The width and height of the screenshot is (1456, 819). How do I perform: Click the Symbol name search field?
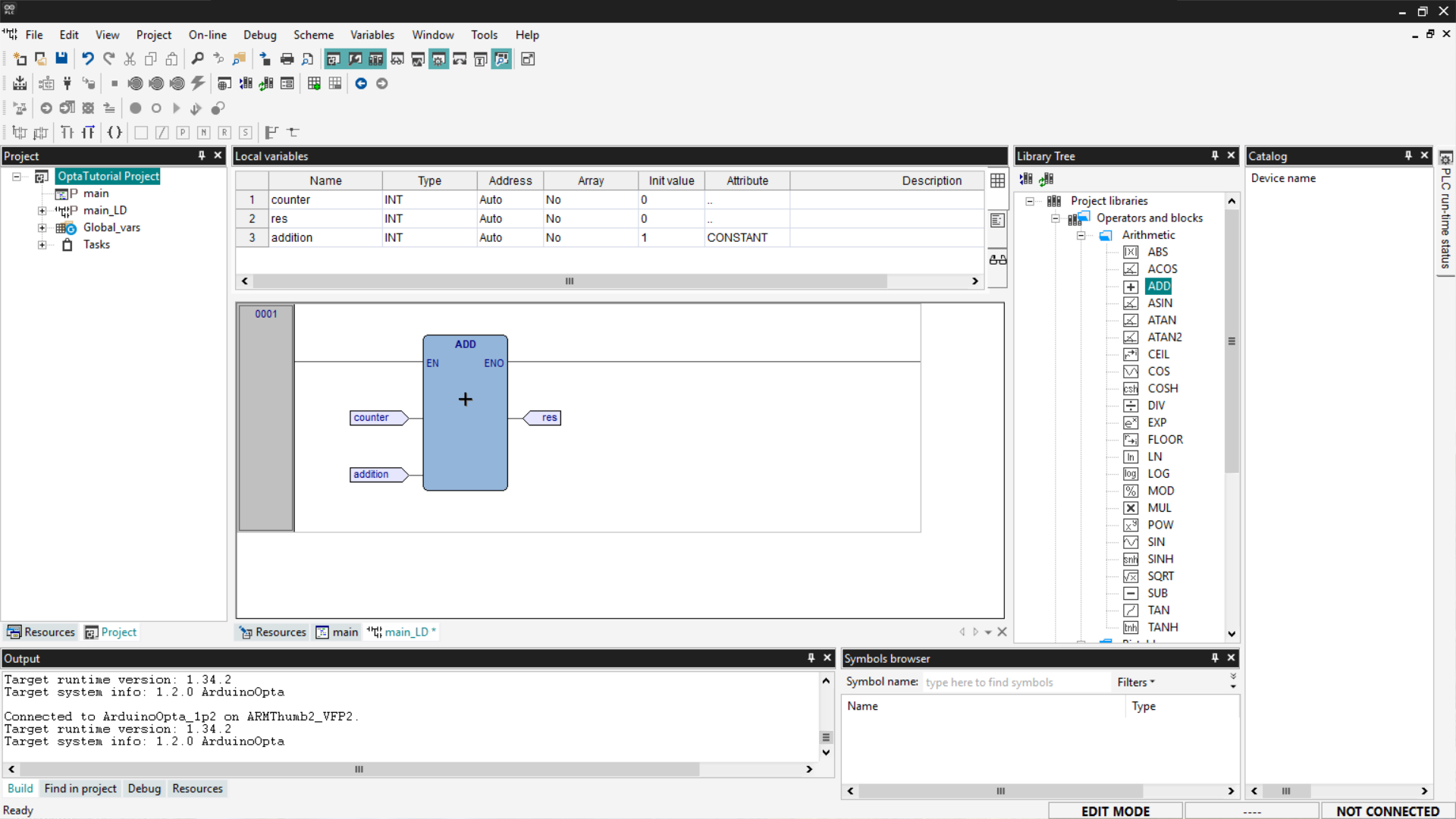click(1015, 682)
